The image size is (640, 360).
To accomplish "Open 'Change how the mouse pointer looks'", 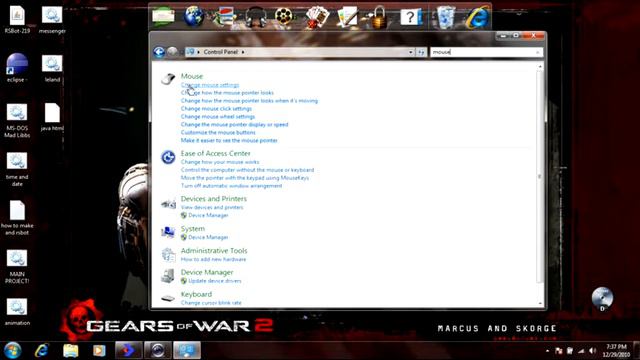I will 227,93.
